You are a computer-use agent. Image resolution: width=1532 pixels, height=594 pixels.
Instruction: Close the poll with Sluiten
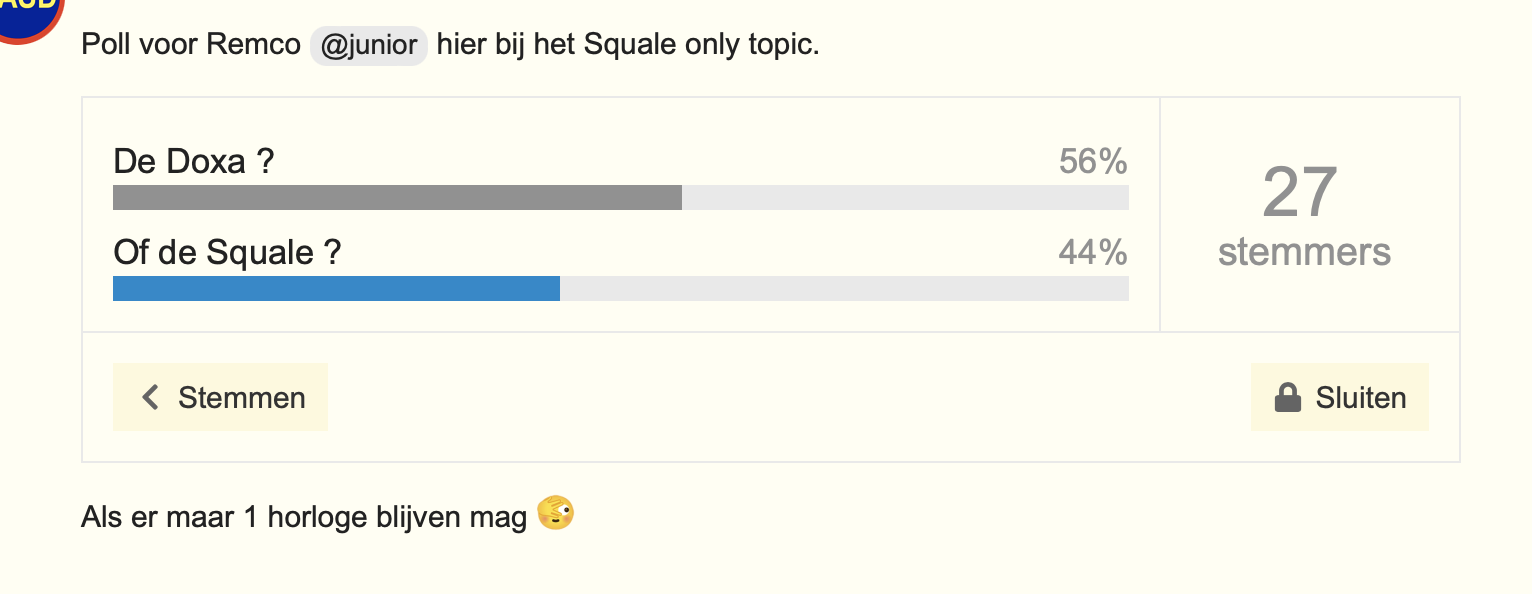[1340, 397]
